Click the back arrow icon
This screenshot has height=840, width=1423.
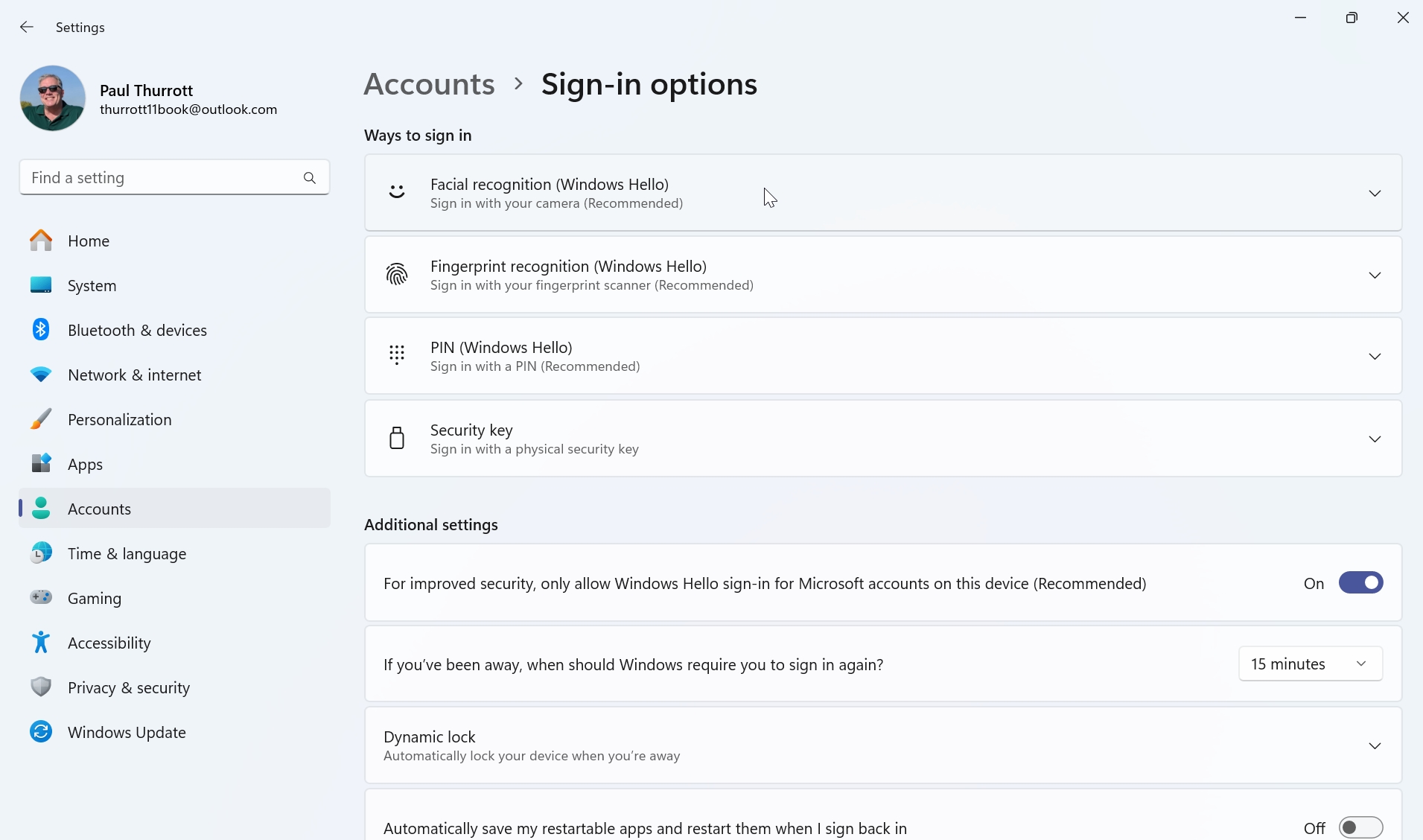[27, 28]
